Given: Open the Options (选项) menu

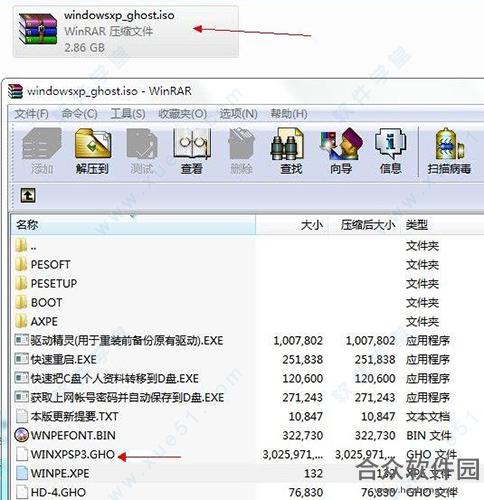Looking at the screenshot, I should pyautogui.click(x=238, y=114).
